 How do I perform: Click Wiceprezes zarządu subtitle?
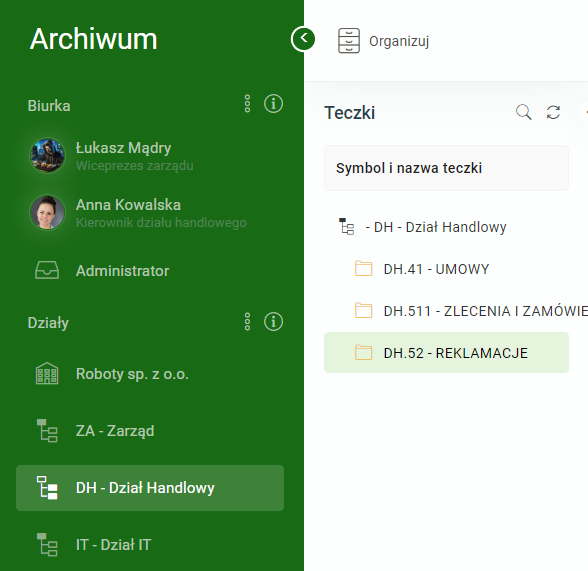point(135,166)
